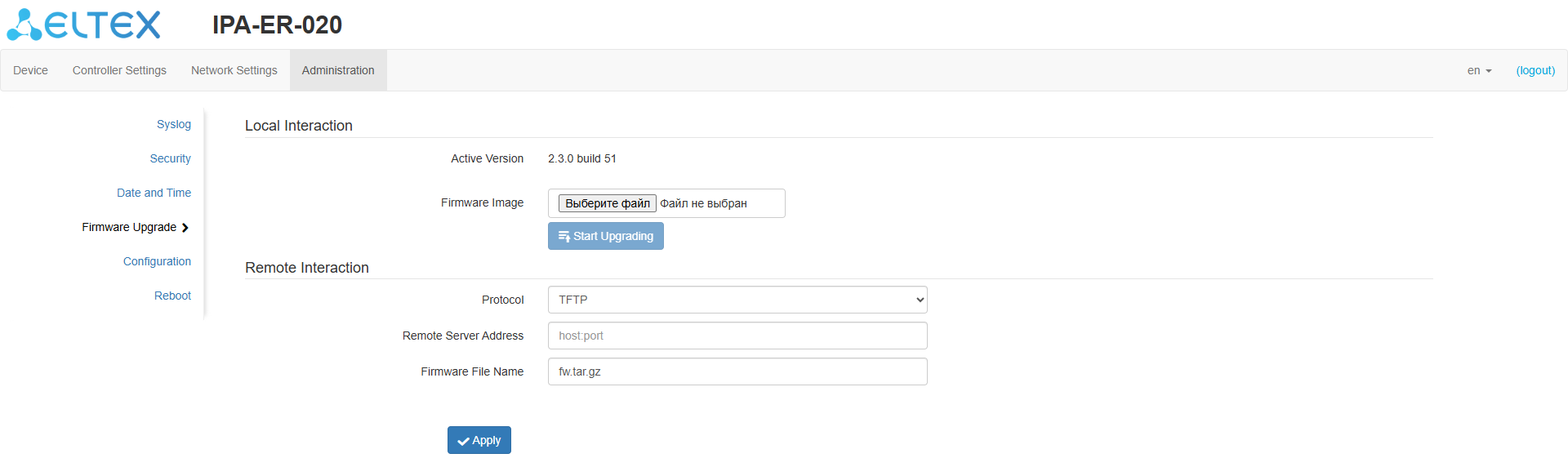Click the Eltex logo icon

point(24,24)
